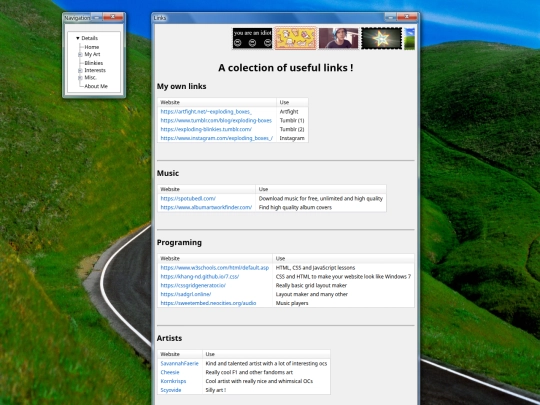Click Website column header in Music table

[x=206, y=189]
